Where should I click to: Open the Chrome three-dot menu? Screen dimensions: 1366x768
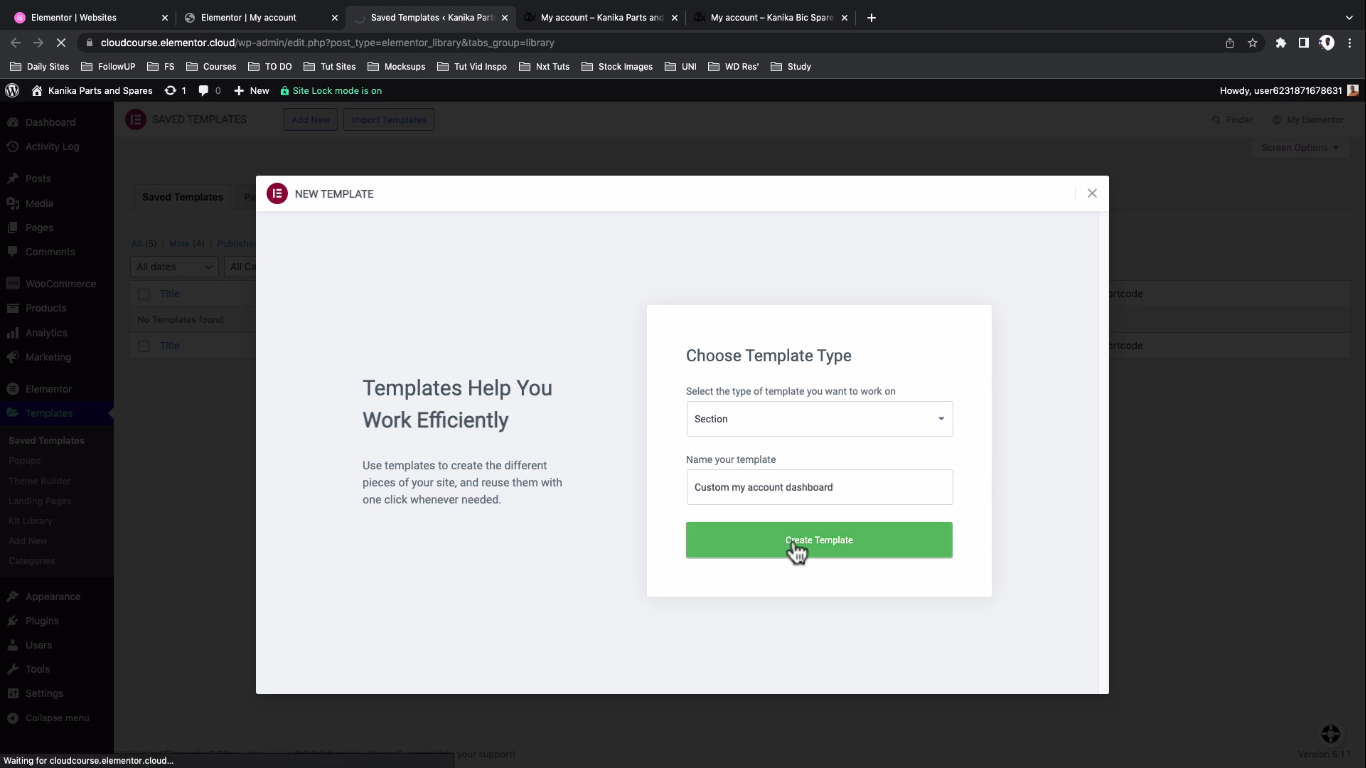[x=1350, y=43]
